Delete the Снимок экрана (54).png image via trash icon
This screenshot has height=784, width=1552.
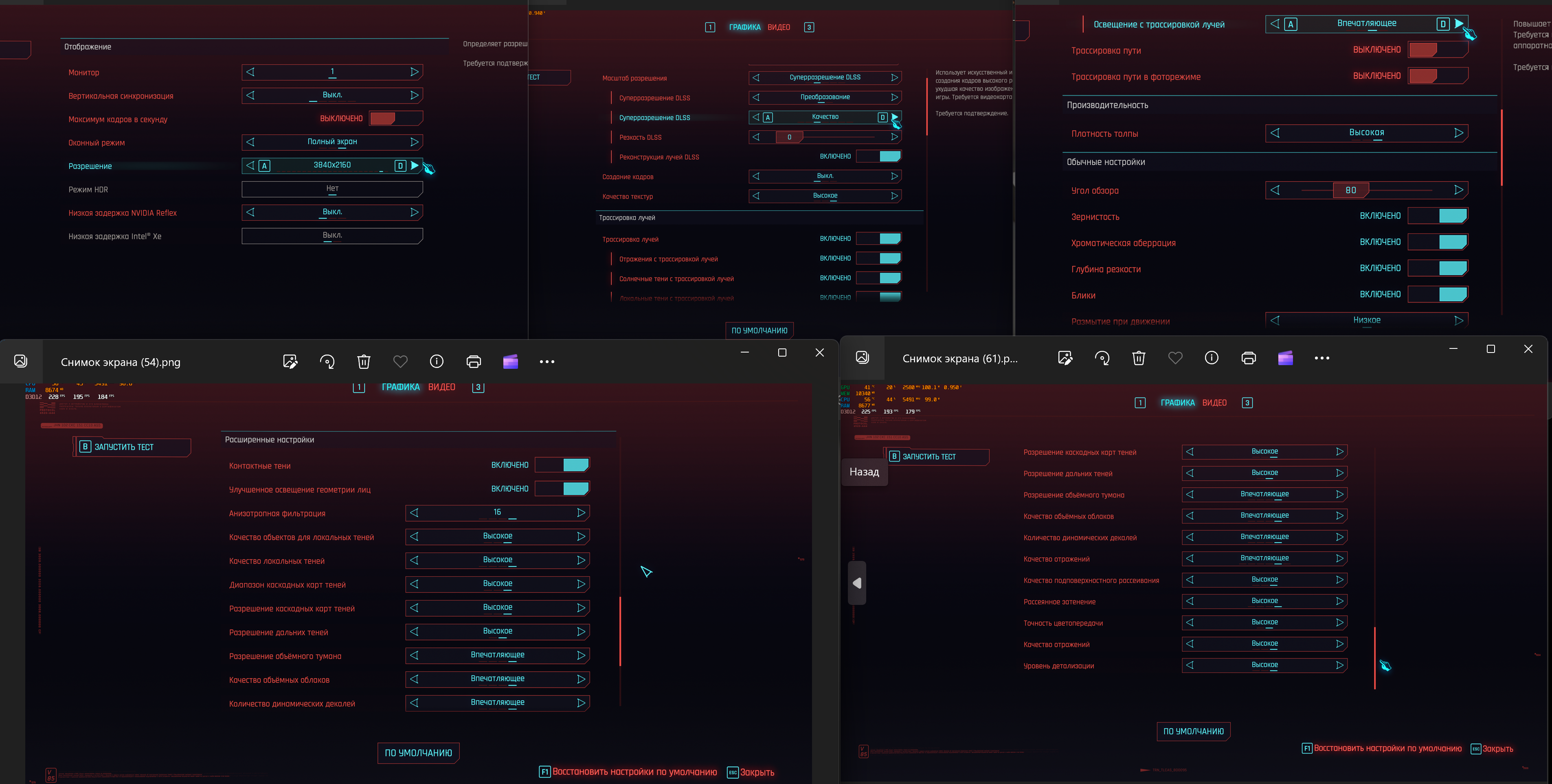coord(363,361)
